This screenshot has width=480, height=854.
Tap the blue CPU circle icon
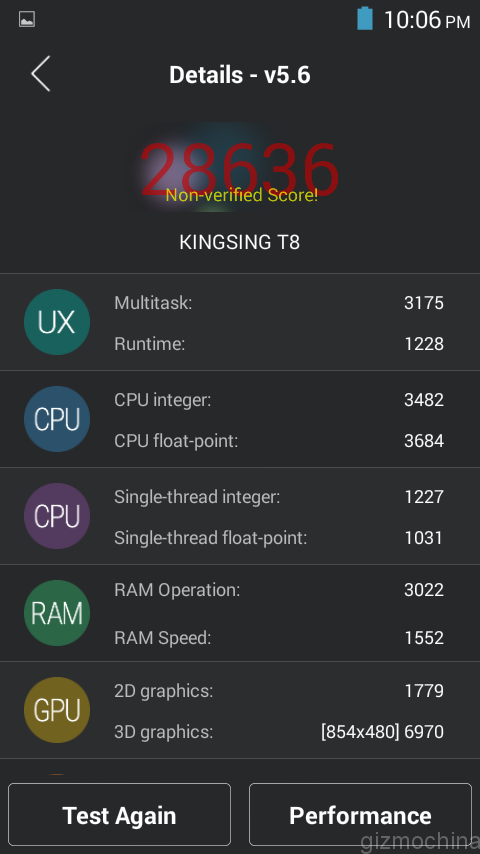(x=57, y=419)
